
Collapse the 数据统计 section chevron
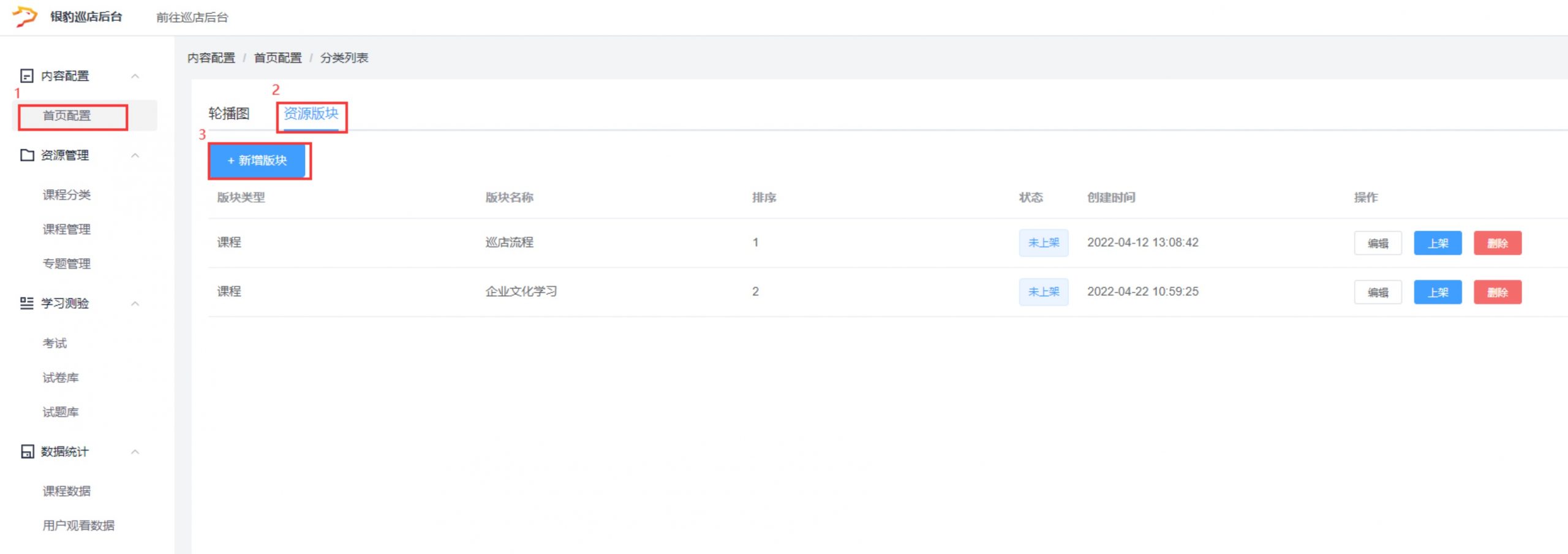(x=135, y=452)
